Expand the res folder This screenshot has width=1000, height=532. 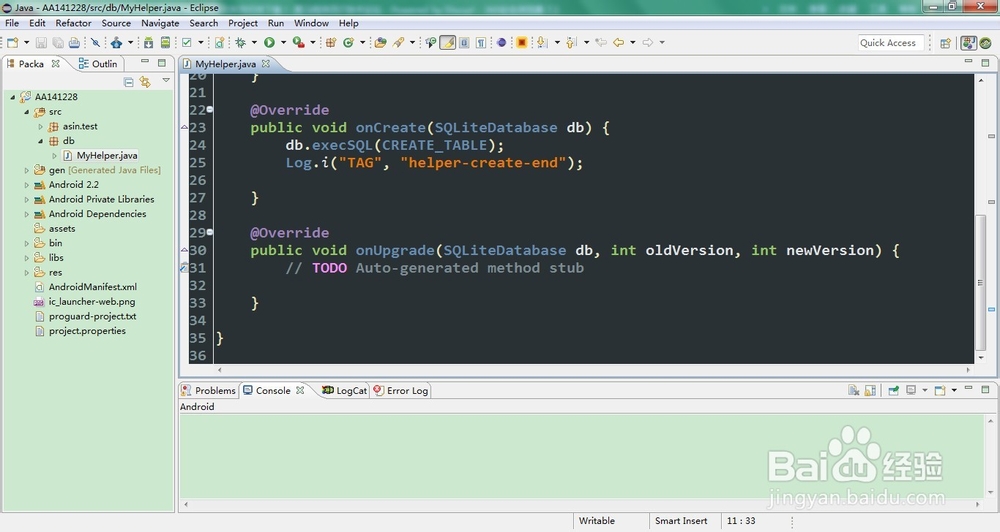pos(27,272)
